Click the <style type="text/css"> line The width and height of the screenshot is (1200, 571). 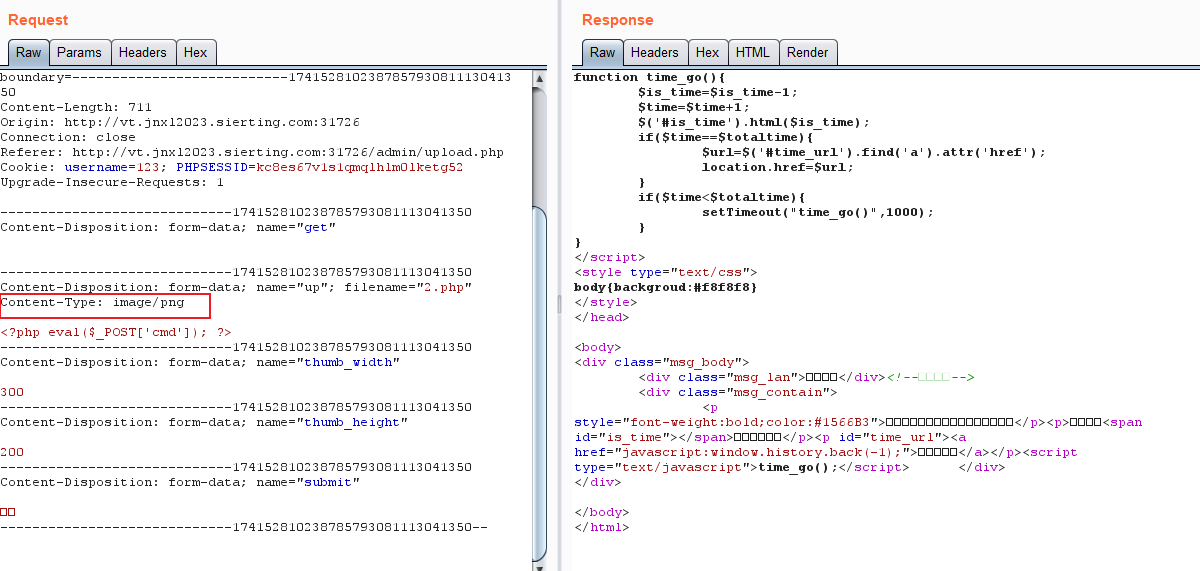click(x=666, y=272)
